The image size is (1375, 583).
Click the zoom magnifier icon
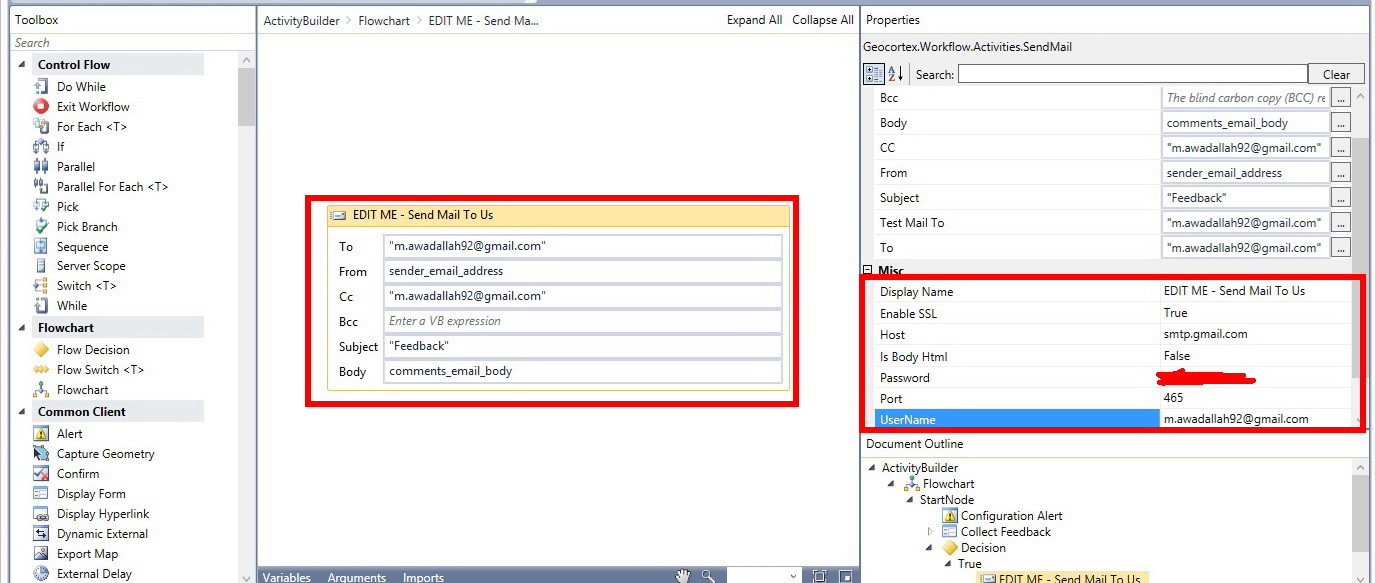[x=708, y=576]
